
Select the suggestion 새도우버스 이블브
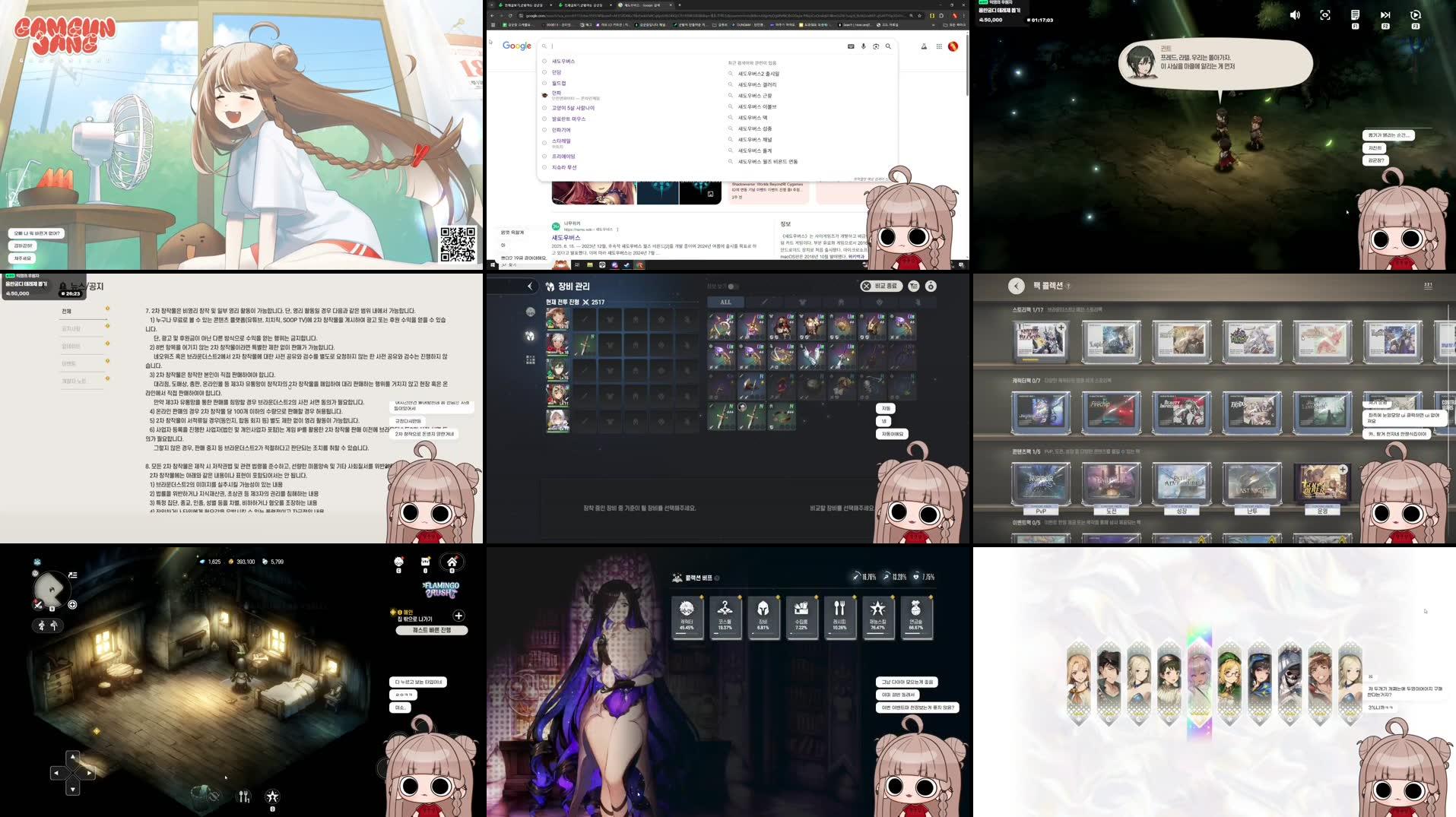[x=757, y=106]
